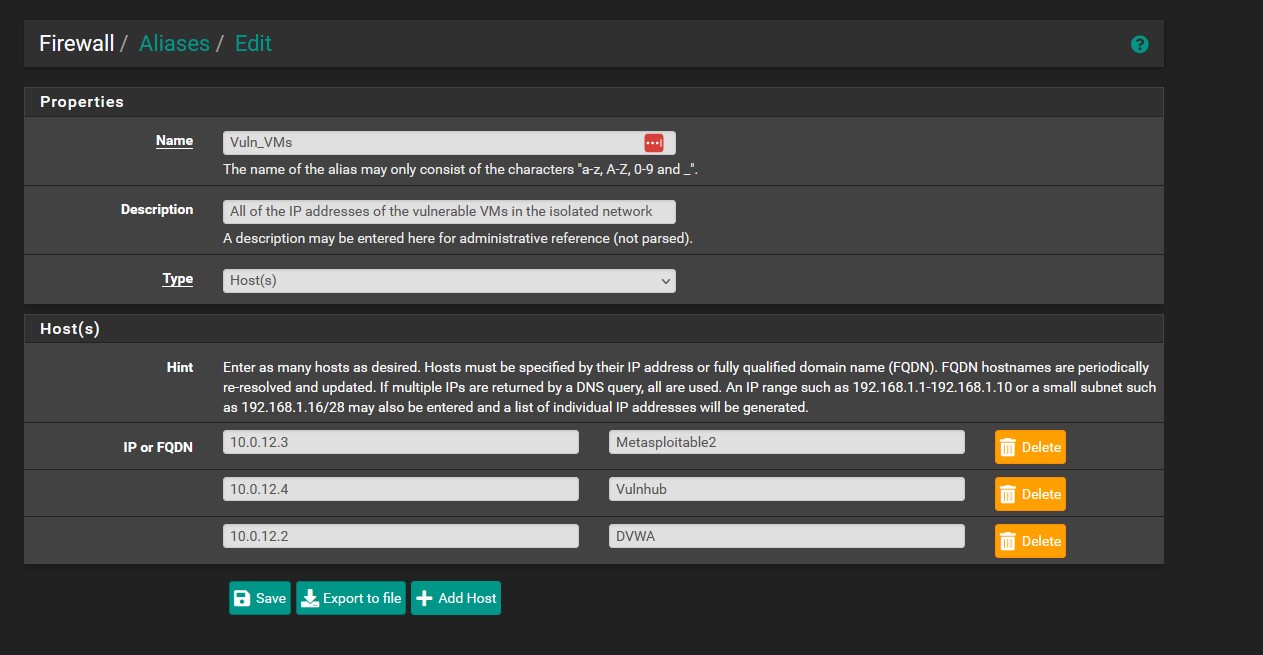Delete the DVWA host entry
1263x655 pixels.
pyautogui.click(x=1029, y=540)
